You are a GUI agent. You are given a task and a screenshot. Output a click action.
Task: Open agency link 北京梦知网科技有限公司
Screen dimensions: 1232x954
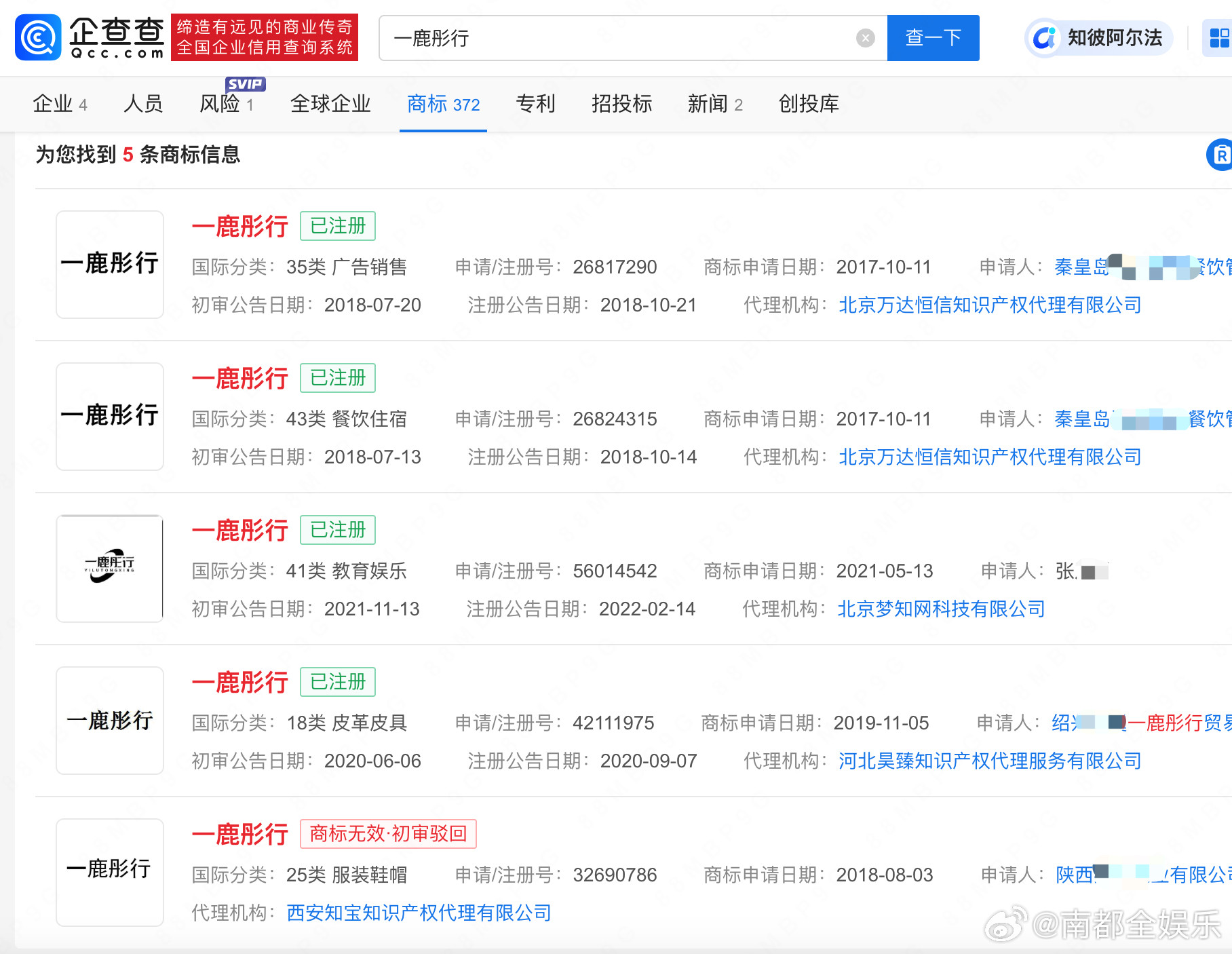[941, 609]
